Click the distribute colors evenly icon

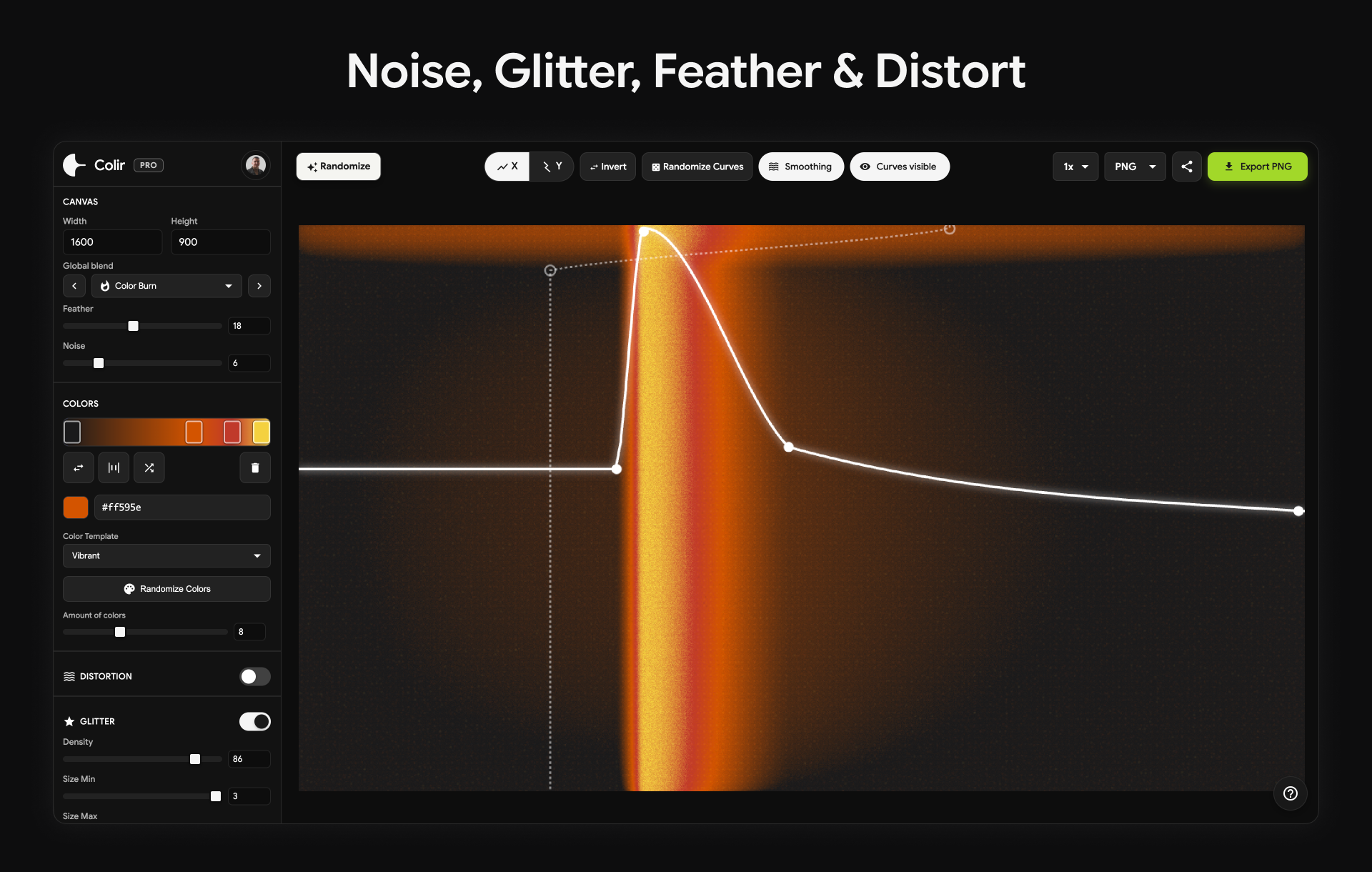(114, 467)
